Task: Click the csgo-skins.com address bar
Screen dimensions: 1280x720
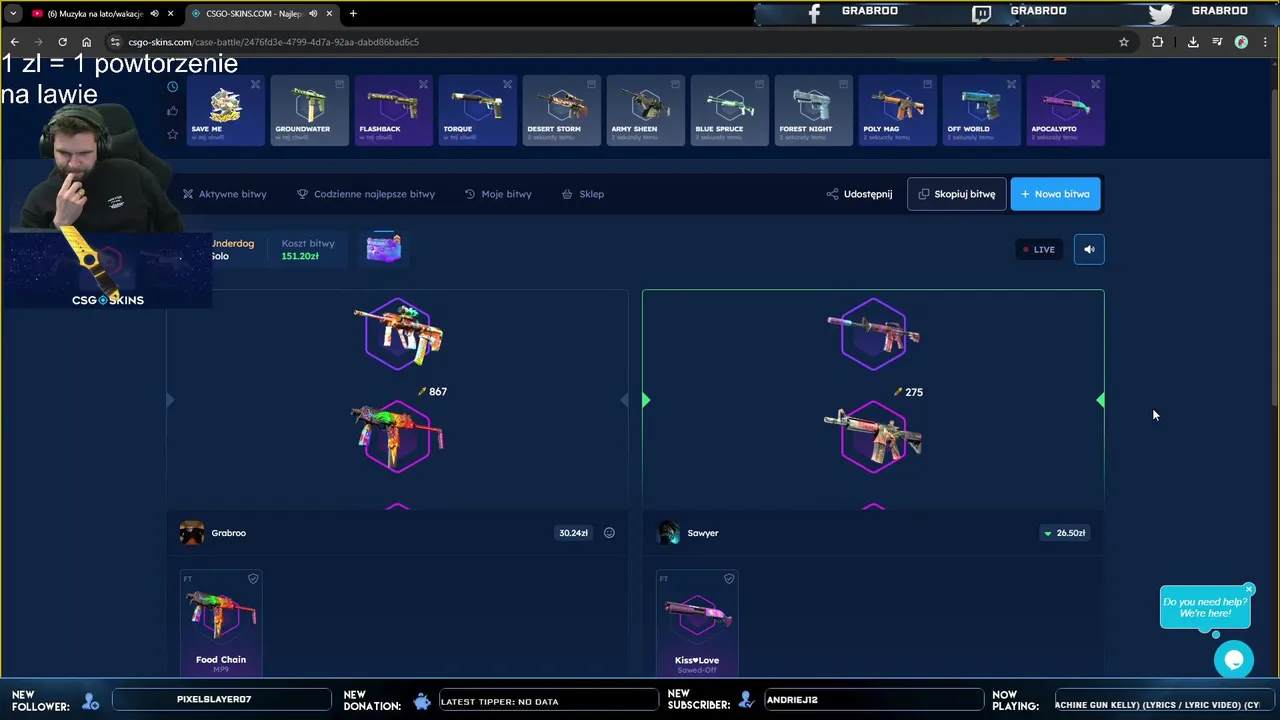Action: click(x=620, y=42)
